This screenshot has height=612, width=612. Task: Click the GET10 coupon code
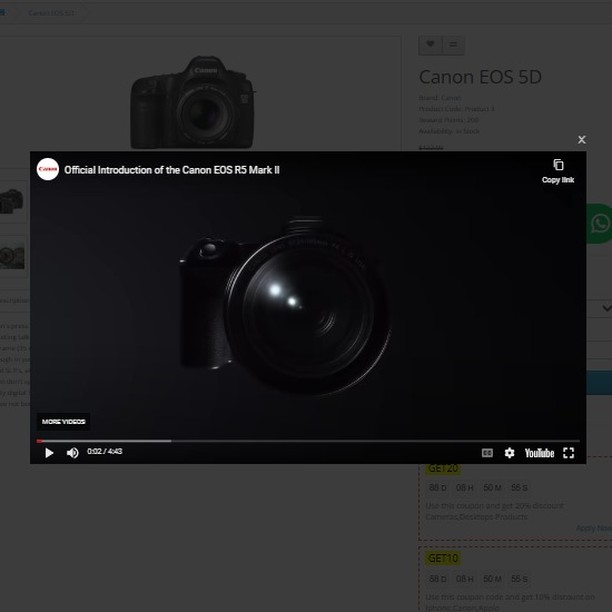[x=443, y=559]
